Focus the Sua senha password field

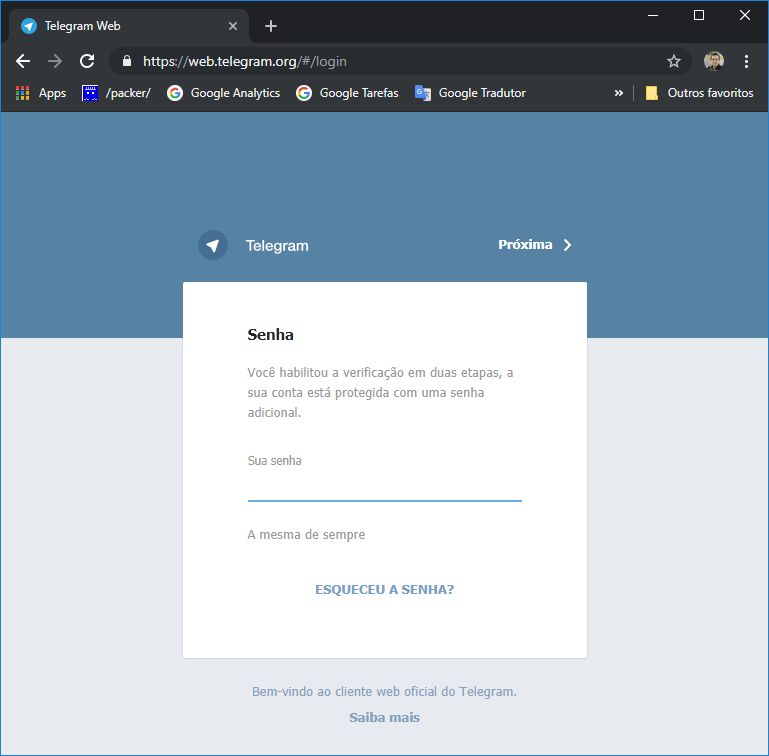[384, 487]
